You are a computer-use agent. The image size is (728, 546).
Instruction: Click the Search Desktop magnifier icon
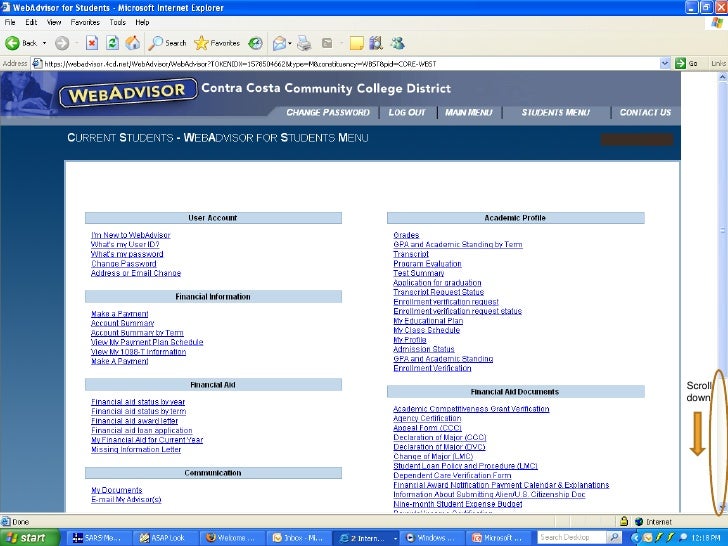(x=614, y=537)
